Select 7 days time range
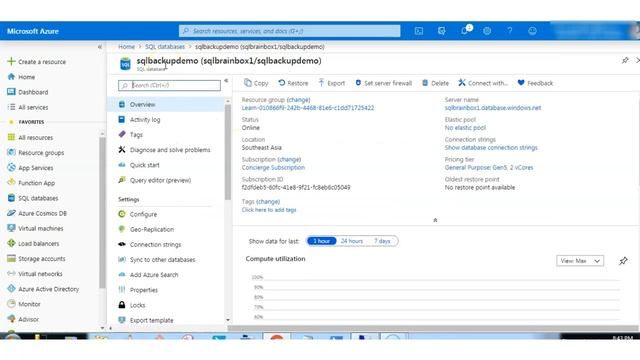This screenshot has height=360, width=640. coord(382,241)
